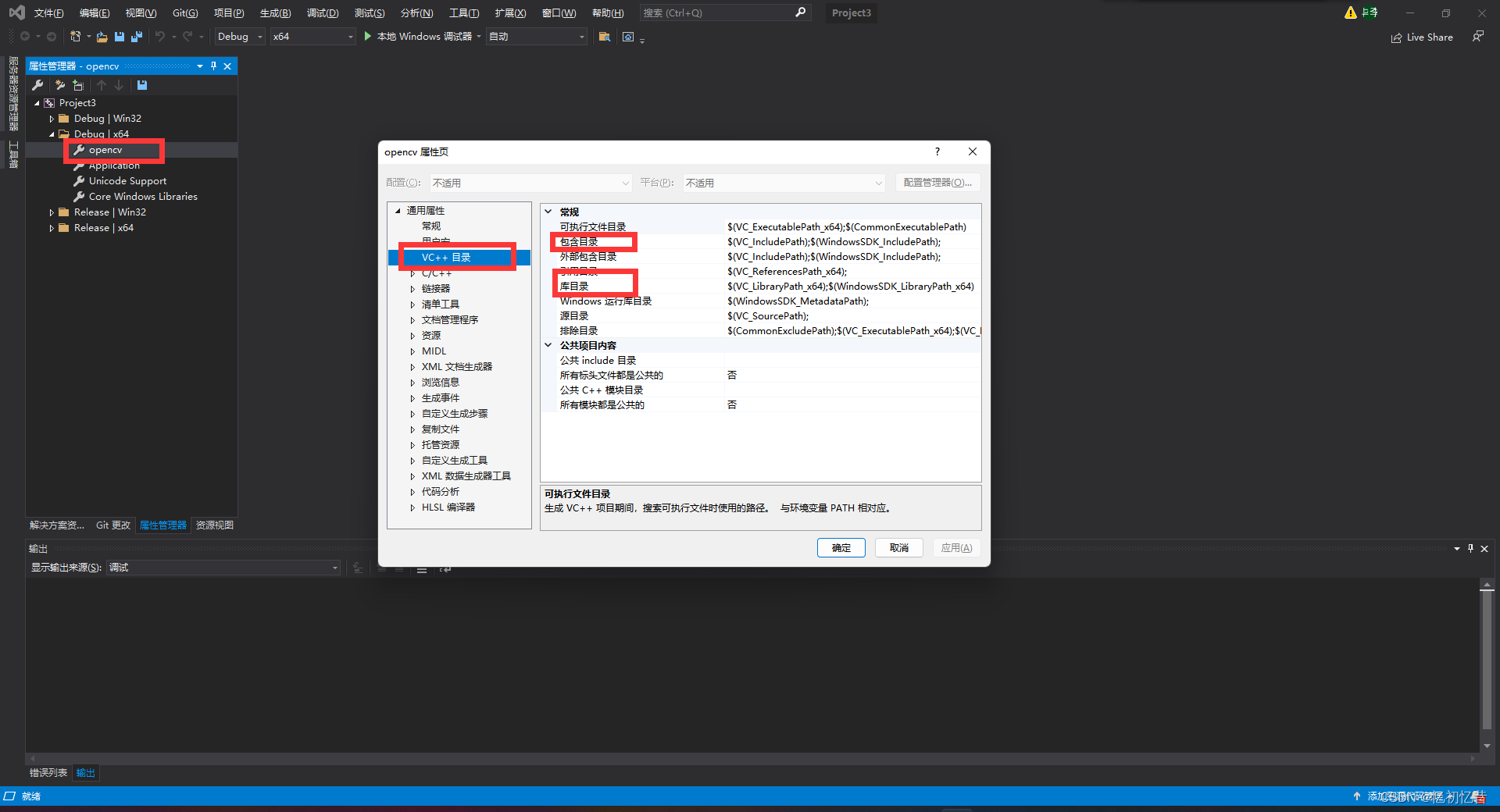
Task: Click the screenshot-style toolbar icon next to find
Action: pos(628,37)
